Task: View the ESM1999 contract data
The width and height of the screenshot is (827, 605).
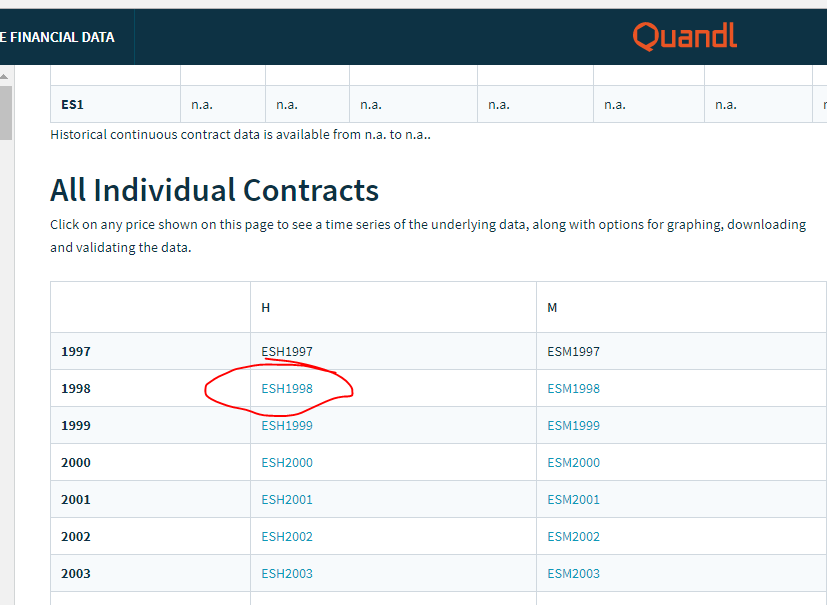Action: [573, 425]
